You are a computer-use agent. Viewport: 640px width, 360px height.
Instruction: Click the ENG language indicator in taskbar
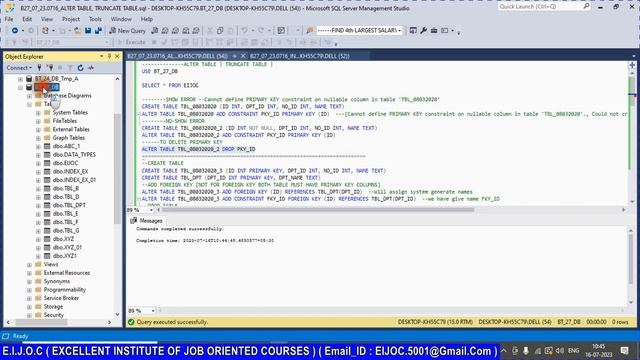click(x=573, y=351)
